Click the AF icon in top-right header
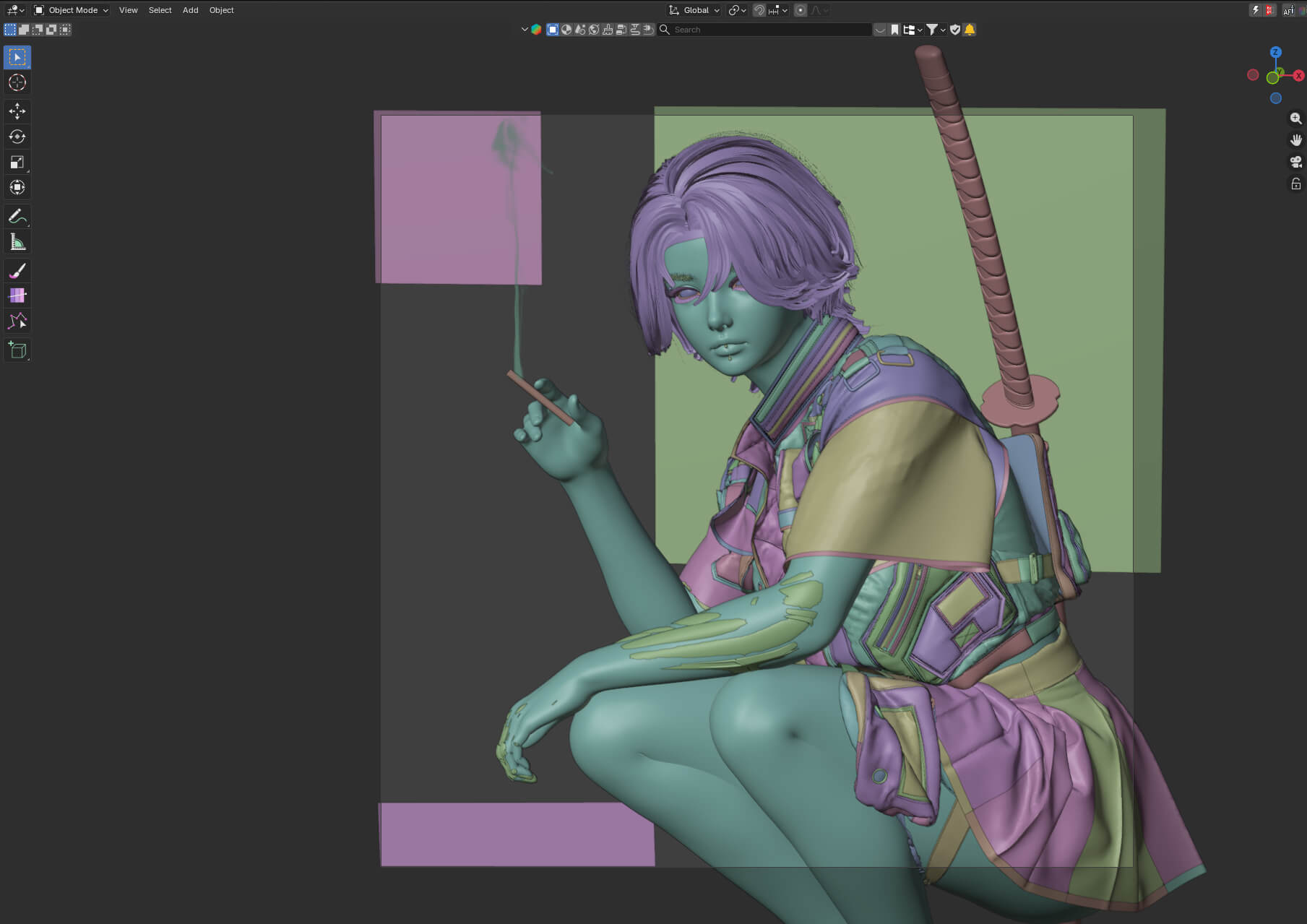Screen dimensions: 1307x924 [1289, 10]
